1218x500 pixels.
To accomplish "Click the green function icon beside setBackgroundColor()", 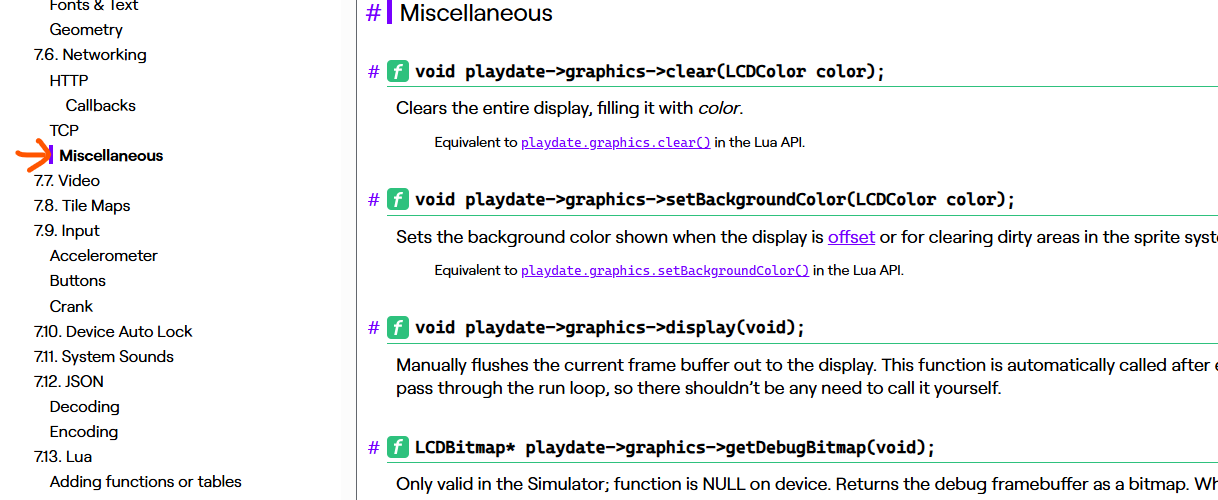I will pos(398,199).
